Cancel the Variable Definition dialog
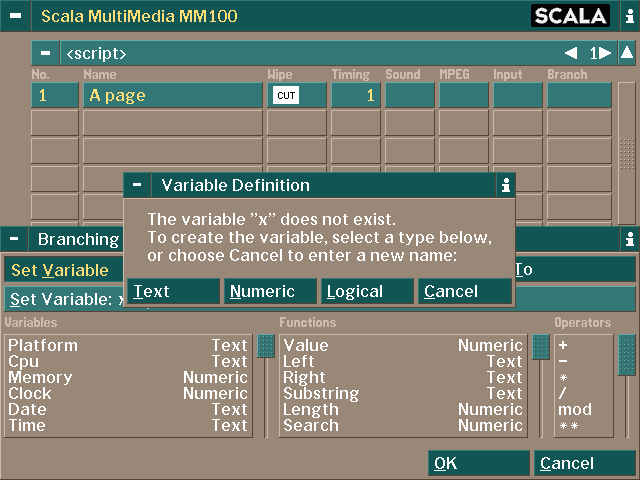Viewport: 640px width, 480px height. coord(463,291)
